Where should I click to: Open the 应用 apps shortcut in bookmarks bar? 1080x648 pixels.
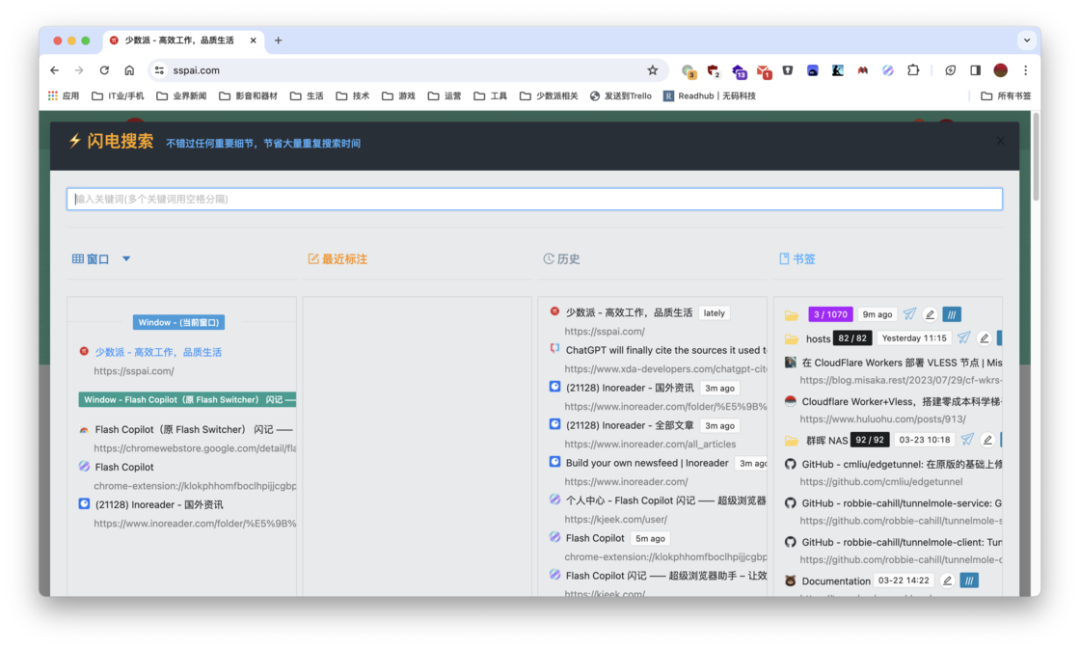pyautogui.click(x=63, y=96)
